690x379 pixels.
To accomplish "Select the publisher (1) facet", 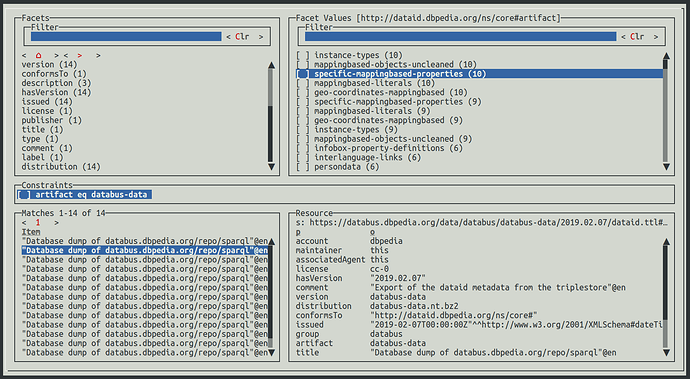I will pos(51,120).
